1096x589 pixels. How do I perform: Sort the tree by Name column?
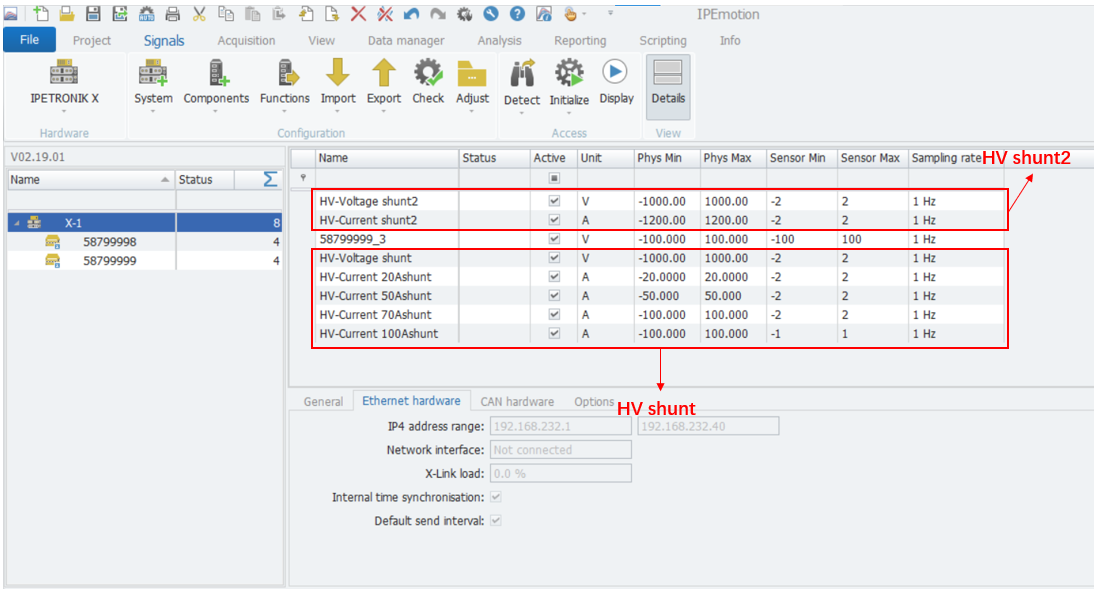coord(91,180)
